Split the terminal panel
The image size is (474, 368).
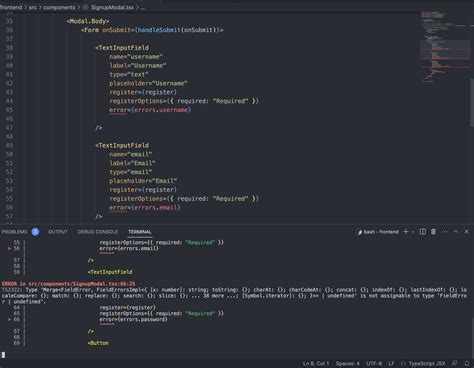pos(423,232)
